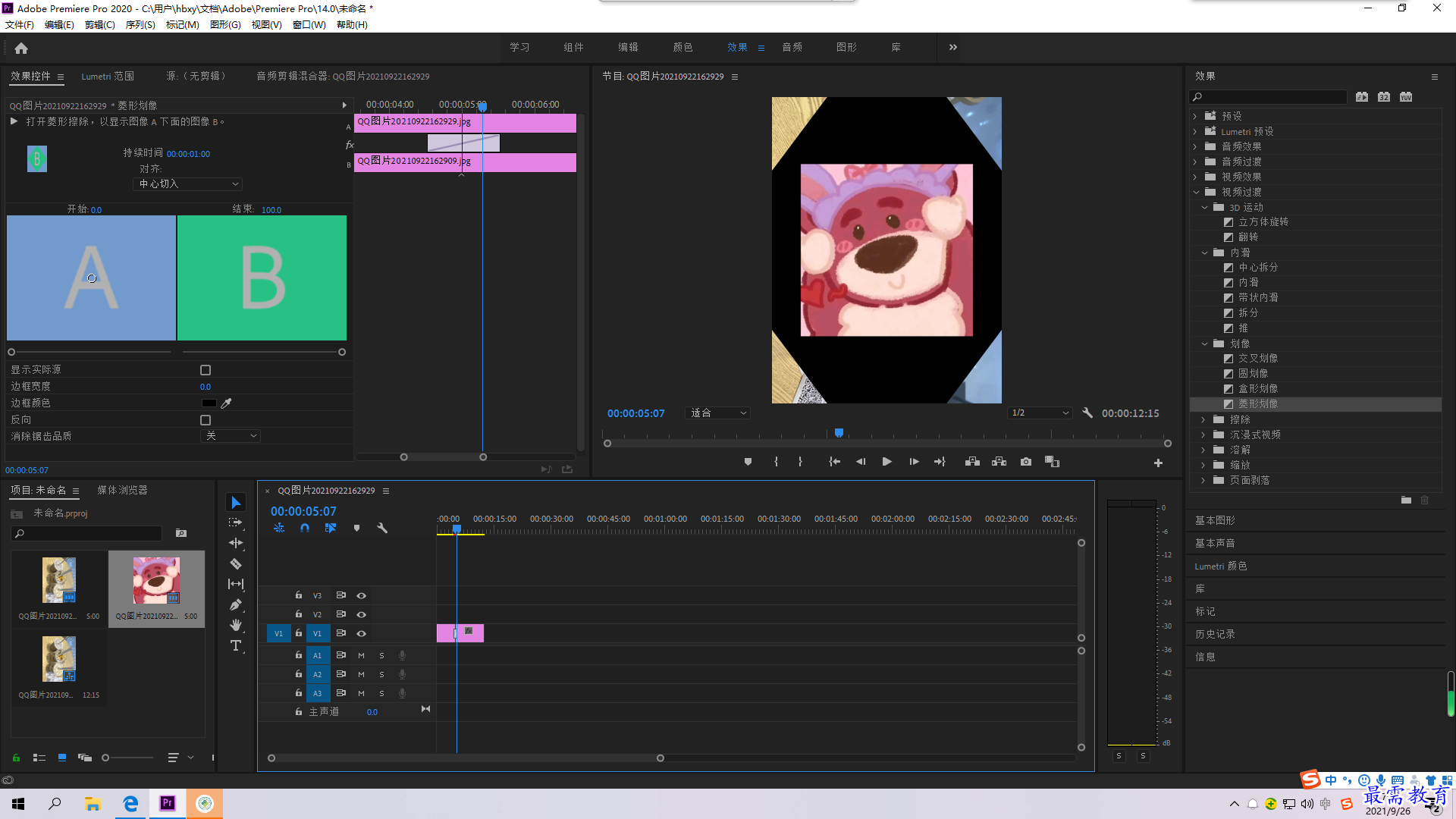
Task: Collapse the Video Transitions folder
Action: point(1195,192)
